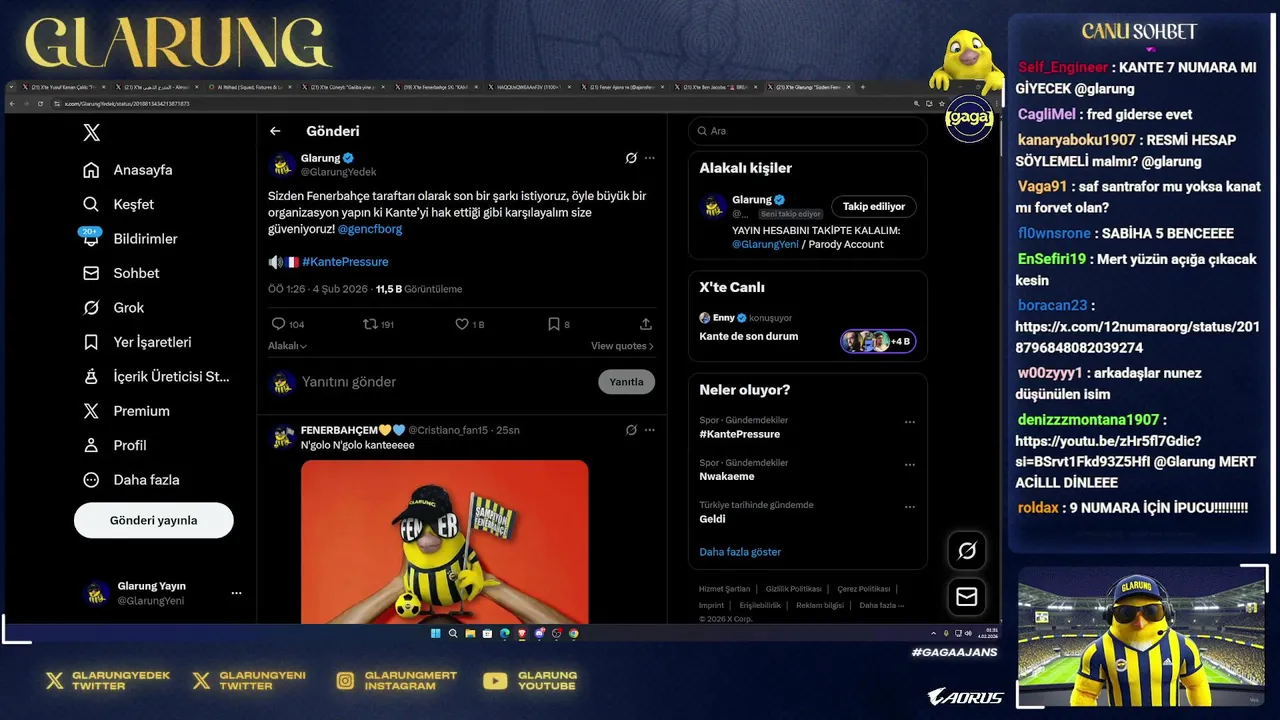Click the Ara search field
Image resolution: width=1280 pixels, height=720 pixels.
(x=808, y=131)
